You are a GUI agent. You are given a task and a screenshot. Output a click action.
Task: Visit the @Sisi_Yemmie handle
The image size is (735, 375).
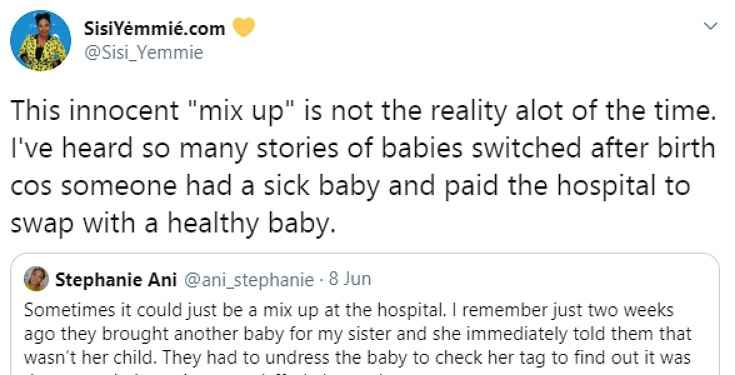pos(143,52)
